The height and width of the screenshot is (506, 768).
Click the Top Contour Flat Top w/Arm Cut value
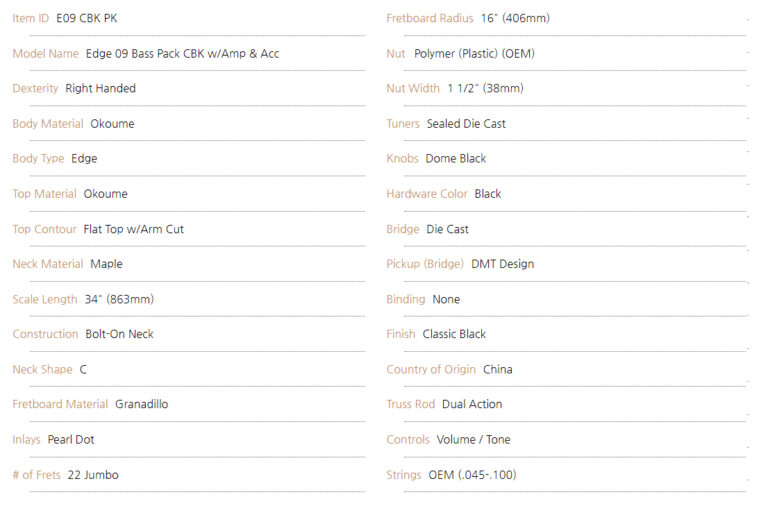tap(133, 229)
